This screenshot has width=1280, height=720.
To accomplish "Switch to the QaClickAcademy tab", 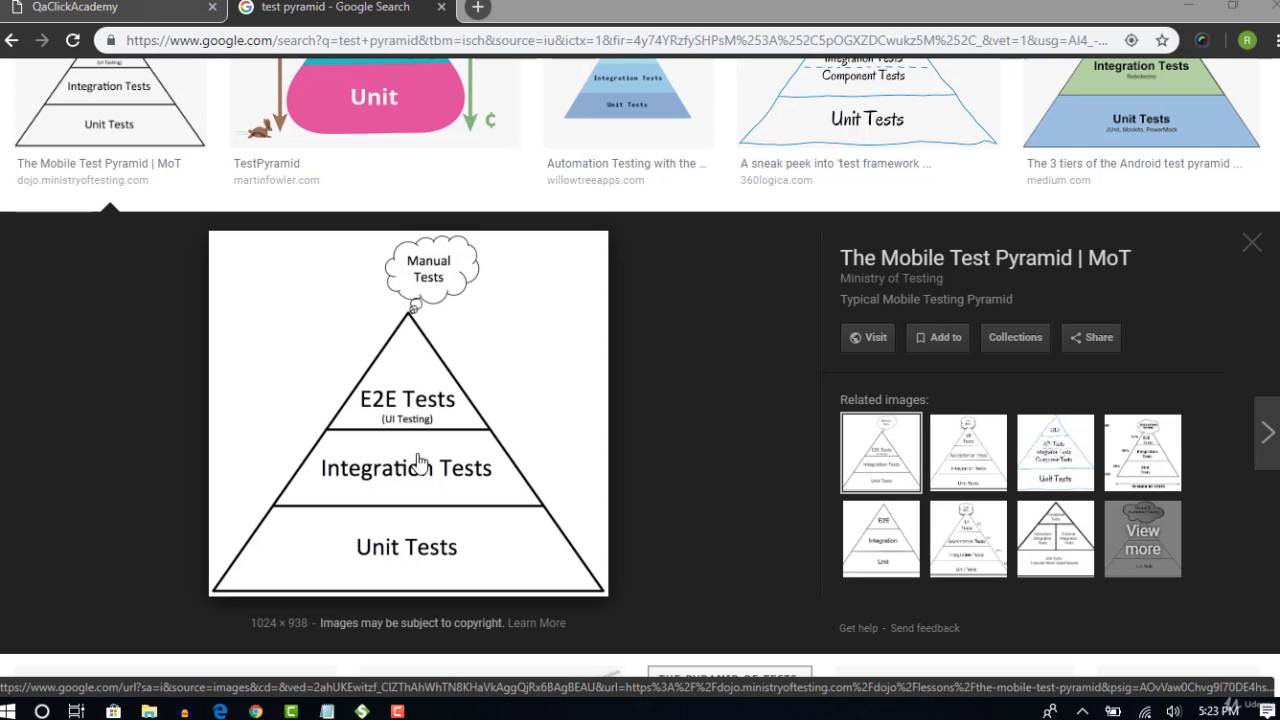I will (x=110, y=7).
